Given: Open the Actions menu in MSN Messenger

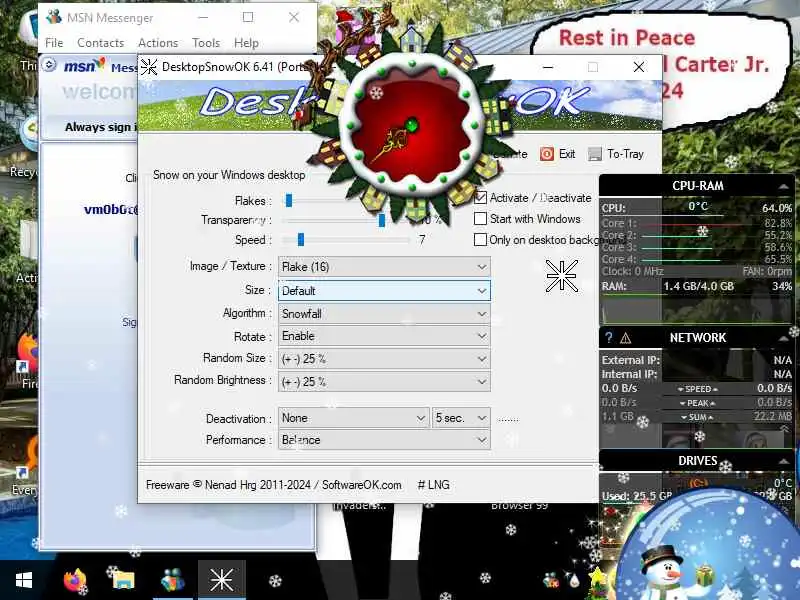Looking at the screenshot, I should tap(158, 43).
